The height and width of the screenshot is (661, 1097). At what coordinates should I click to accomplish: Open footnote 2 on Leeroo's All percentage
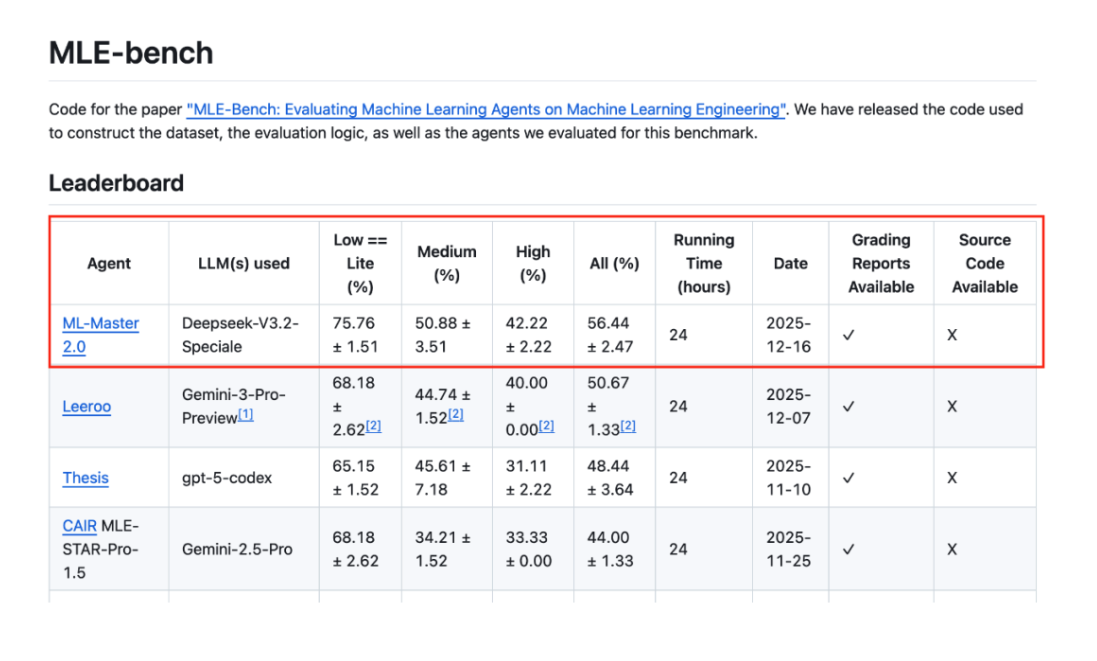click(626, 424)
